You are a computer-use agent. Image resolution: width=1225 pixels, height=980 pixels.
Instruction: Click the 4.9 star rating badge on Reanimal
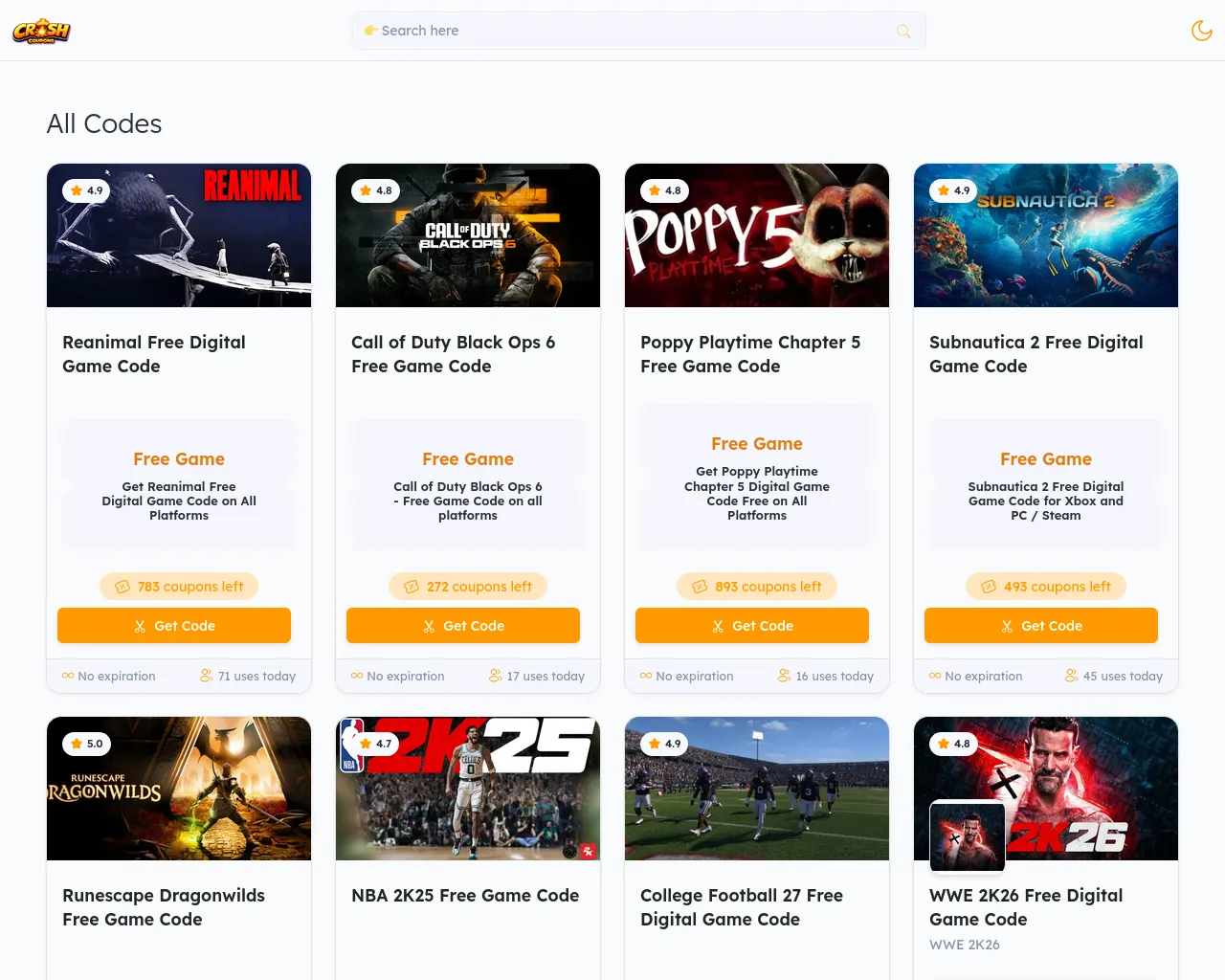(87, 190)
